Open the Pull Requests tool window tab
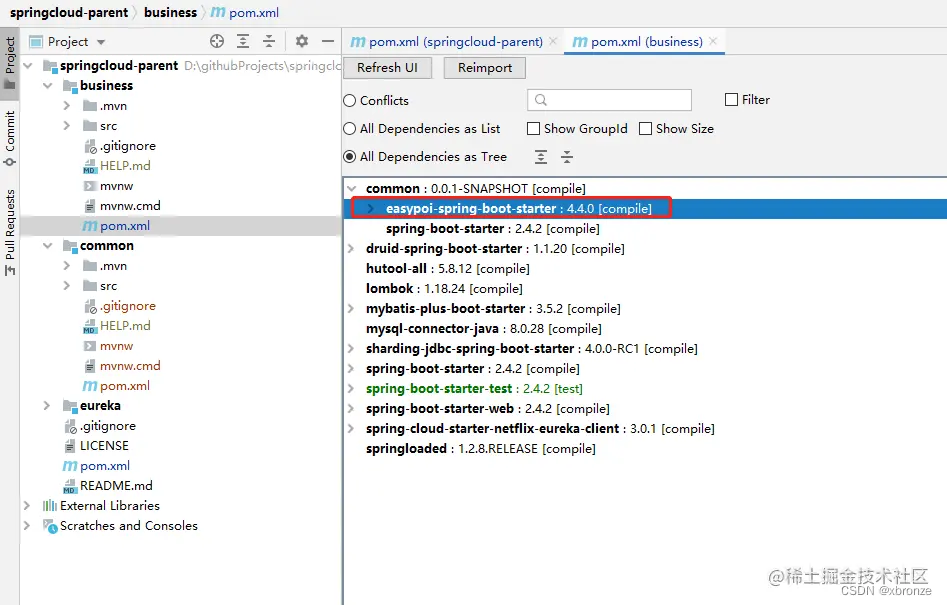 pos(10,232)
